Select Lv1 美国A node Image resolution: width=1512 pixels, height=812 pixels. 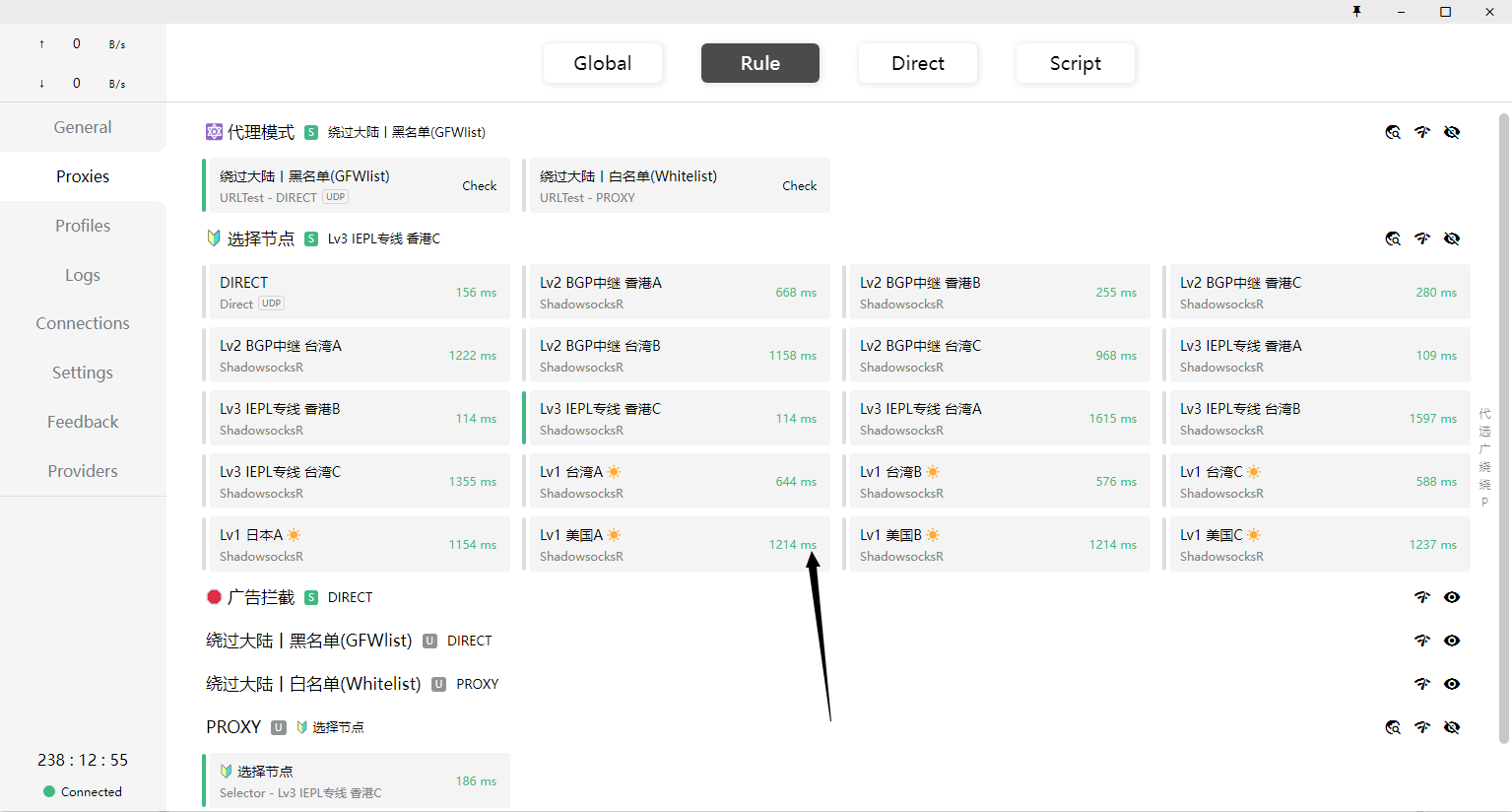[677, 544]
